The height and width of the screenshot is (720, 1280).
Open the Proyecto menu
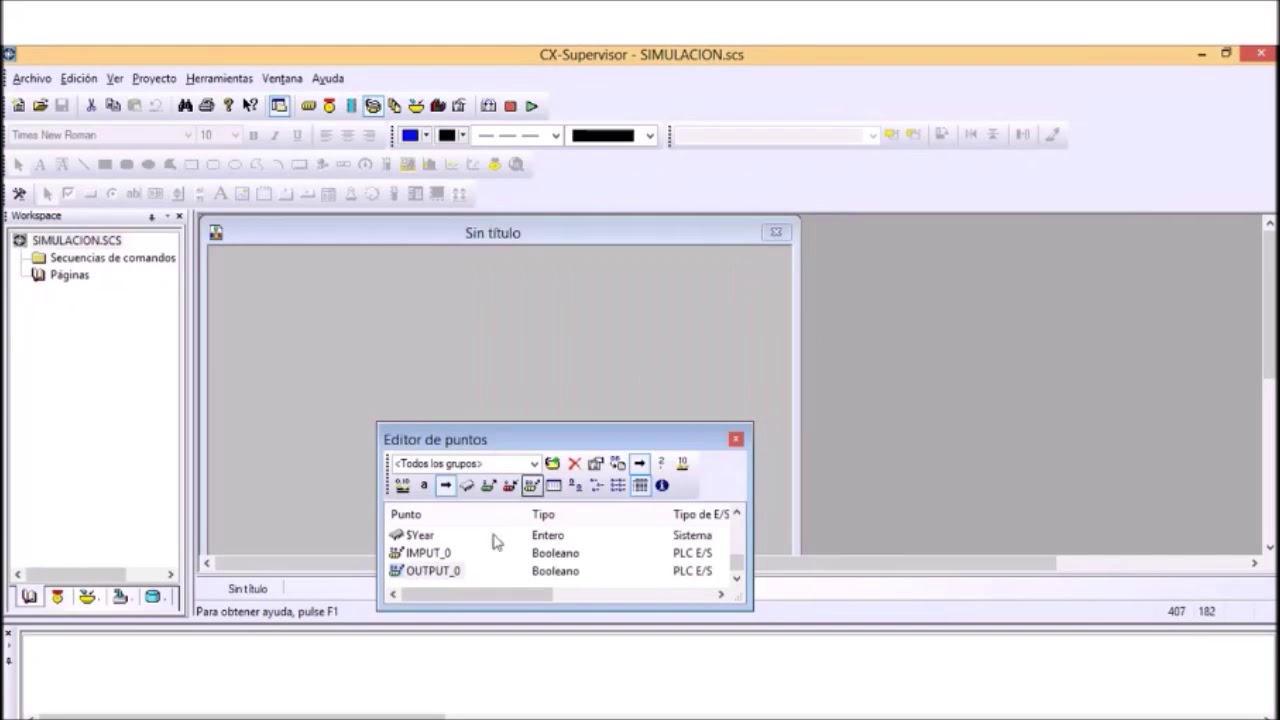tap(154, 78)
